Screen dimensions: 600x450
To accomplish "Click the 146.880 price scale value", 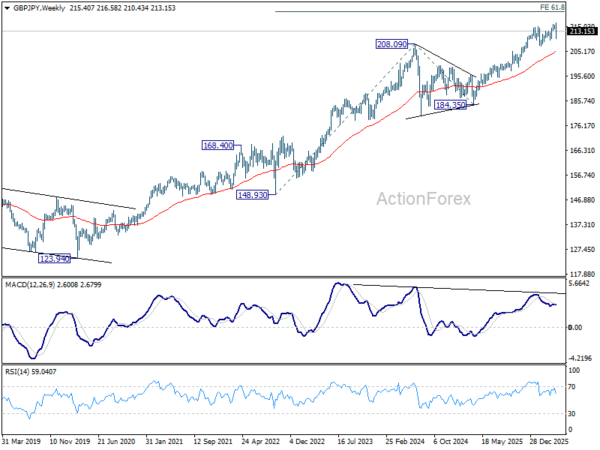I will click(582, 200).
